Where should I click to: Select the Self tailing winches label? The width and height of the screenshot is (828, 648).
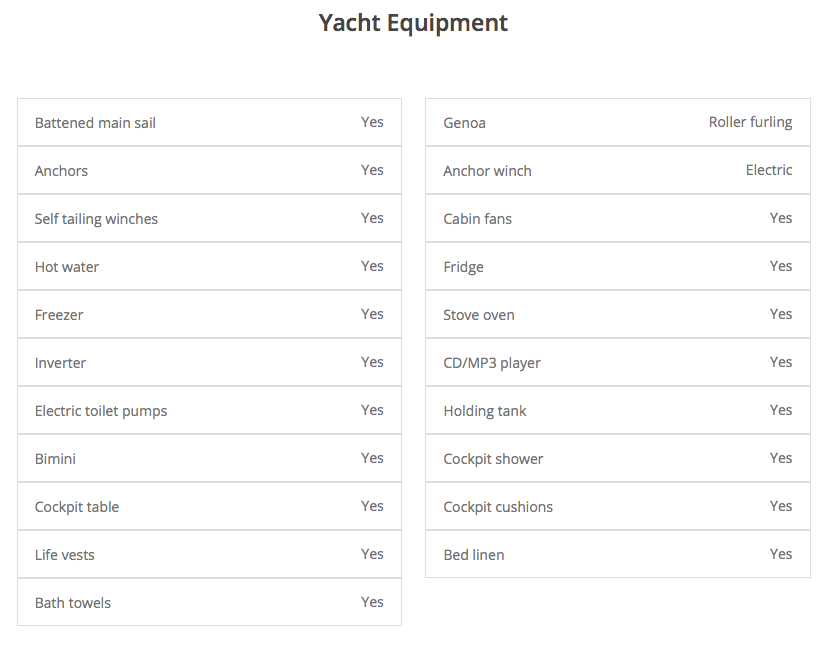coord(96,219)
